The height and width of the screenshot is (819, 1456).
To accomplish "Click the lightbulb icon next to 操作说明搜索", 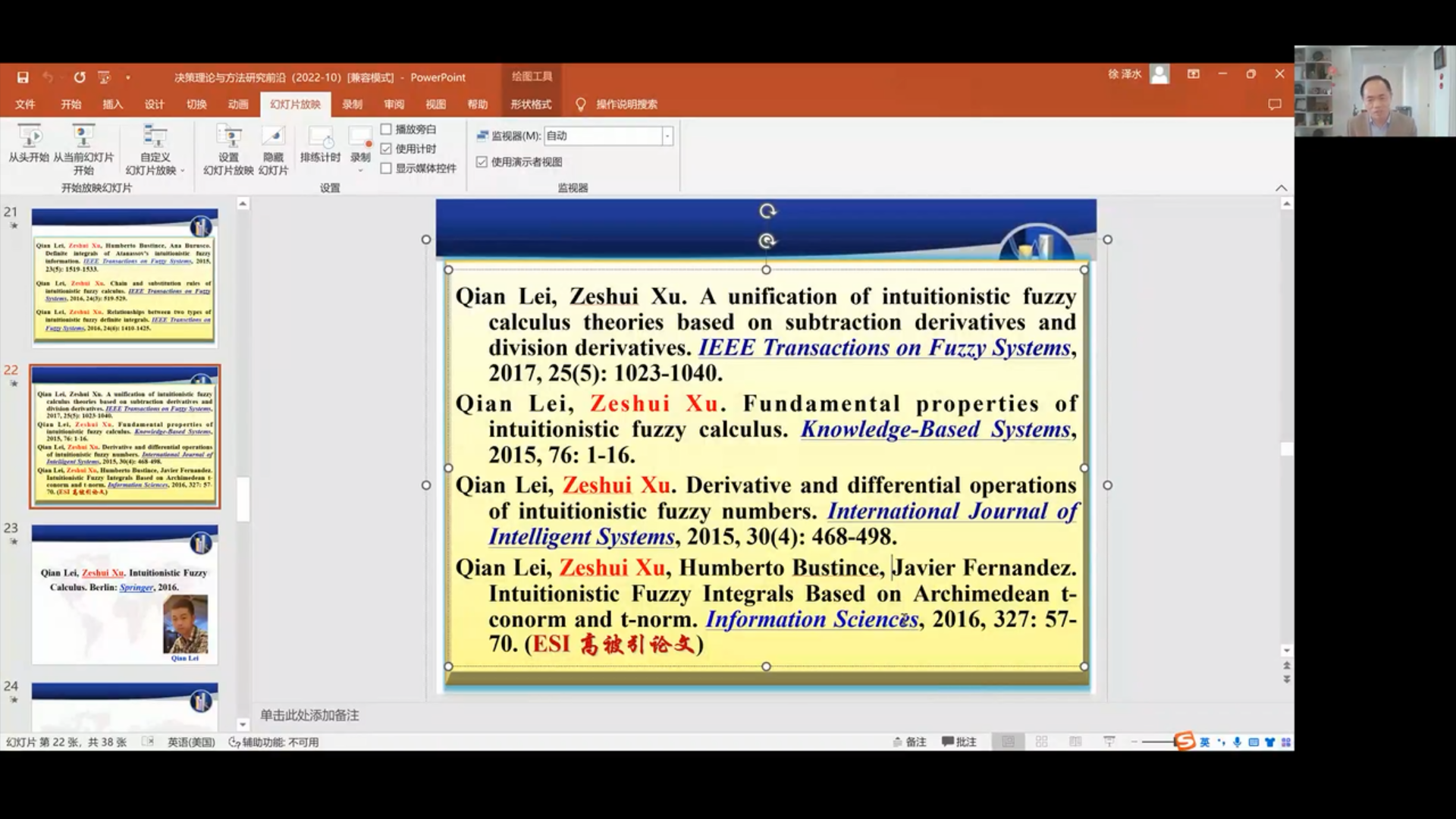I will tap(581, 105).
